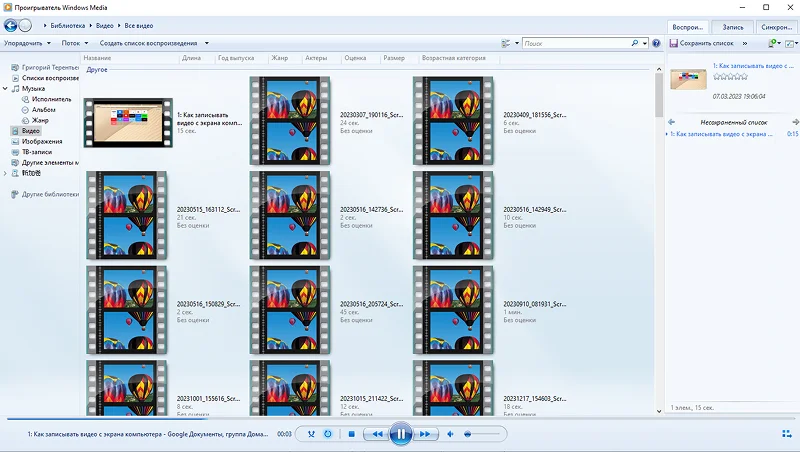This screenshot has height=452, width=800.
Task: Select the 20230409_181556_Scr video thumbnail
Action: click(x=453, y=121)
